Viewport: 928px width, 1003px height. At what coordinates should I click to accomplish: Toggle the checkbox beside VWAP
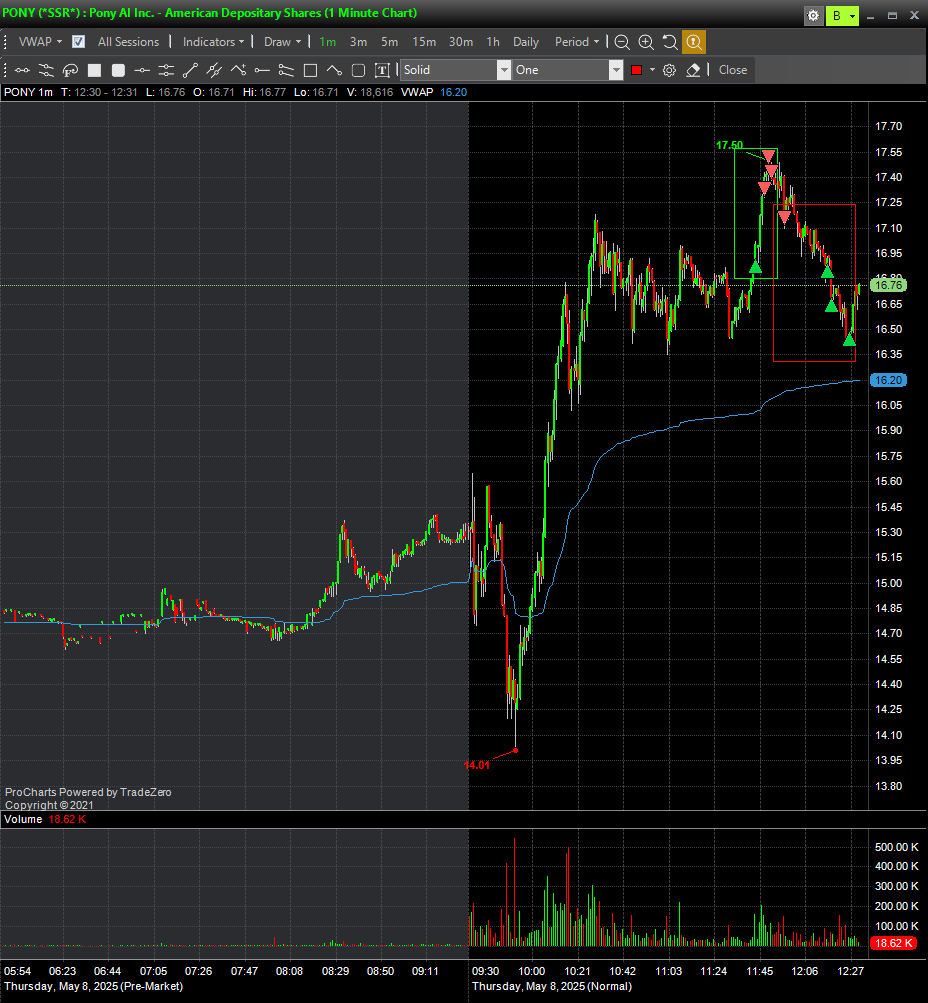(78, 42)
